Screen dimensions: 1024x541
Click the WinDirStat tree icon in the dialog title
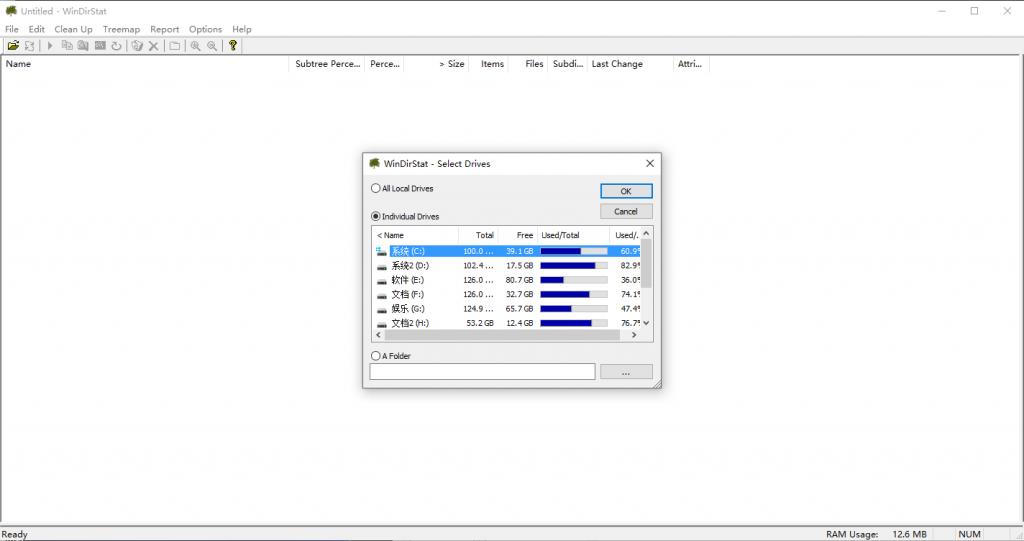click(x=374, y=163)
